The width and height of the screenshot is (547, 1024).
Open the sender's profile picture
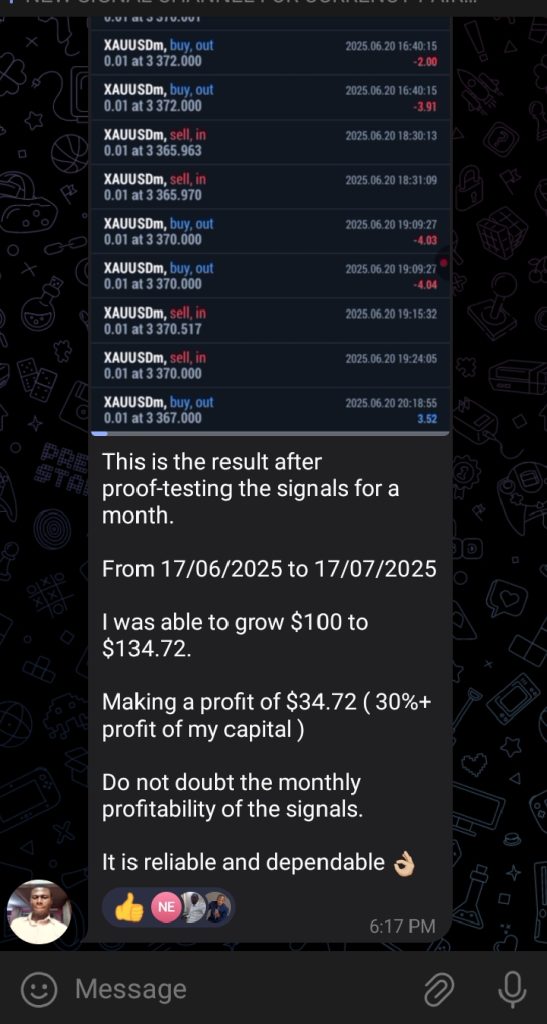39,911
